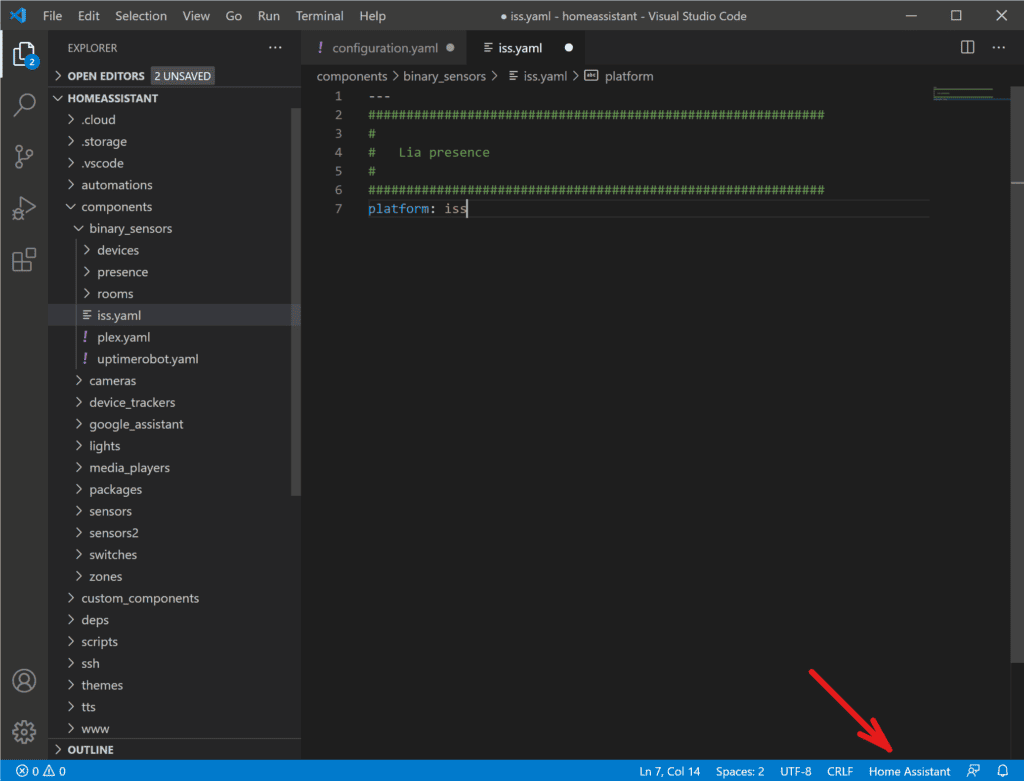Split the editor to the right
The width and height of the screenshot is (1024, 781).
point(967,48)
